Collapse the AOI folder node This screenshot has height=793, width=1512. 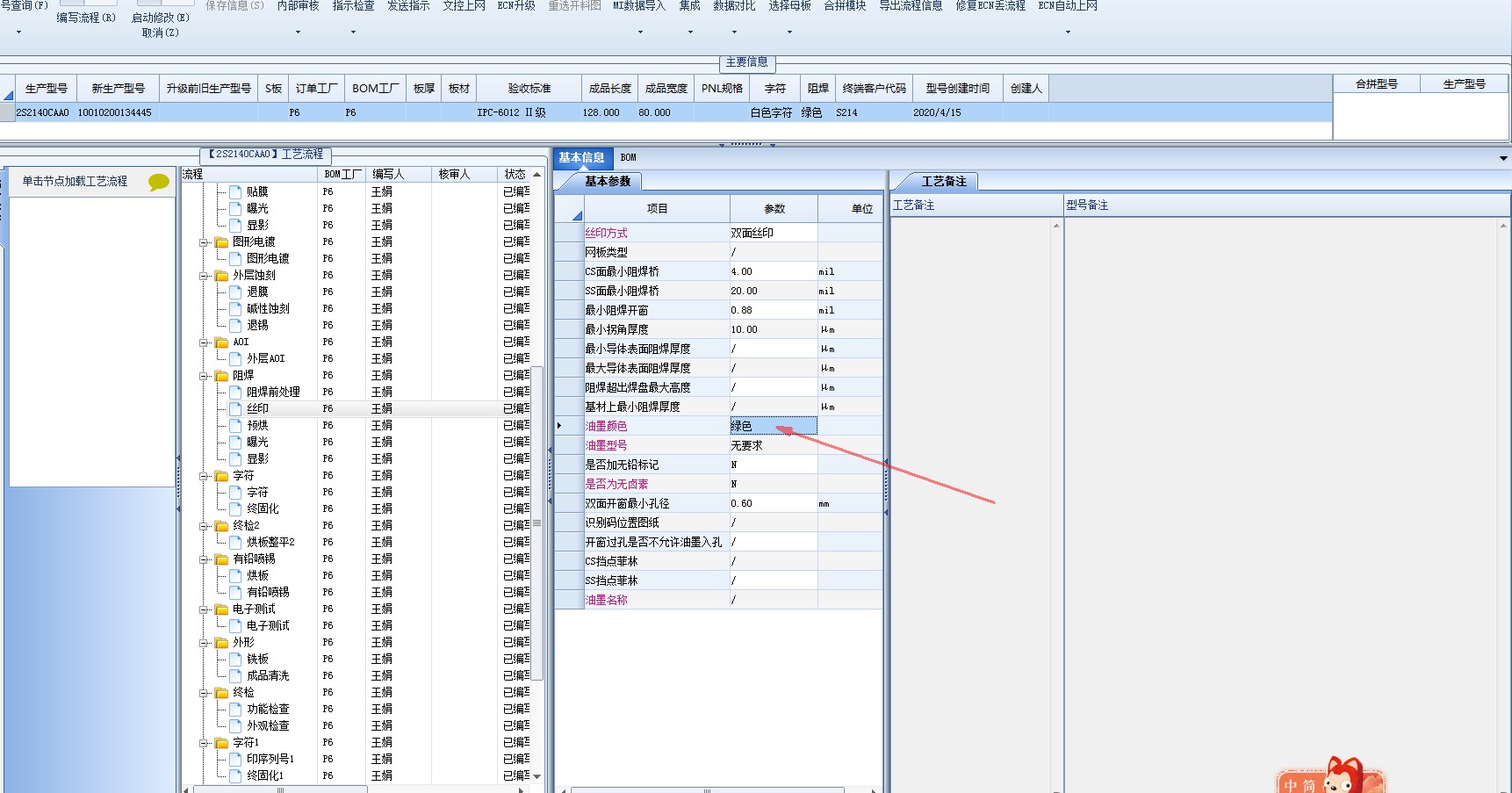pos(204,342)
